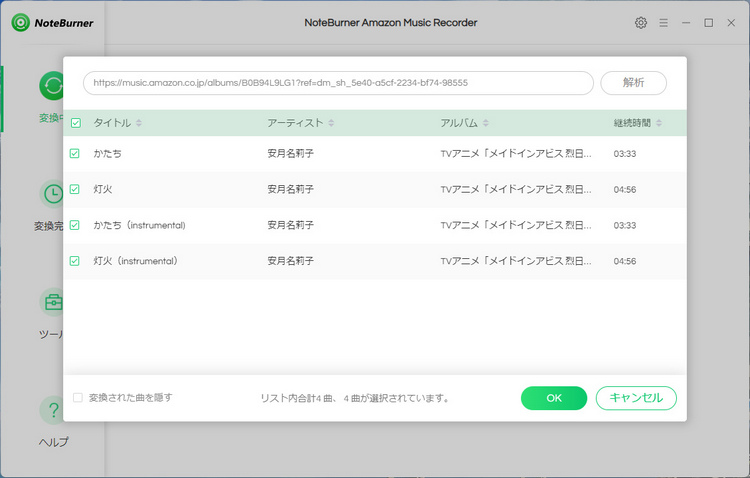The height and width of the screenshot is (478, 750).
Task: Sort list by 継続時間 column arrows
Action: [x=659, y=123]
